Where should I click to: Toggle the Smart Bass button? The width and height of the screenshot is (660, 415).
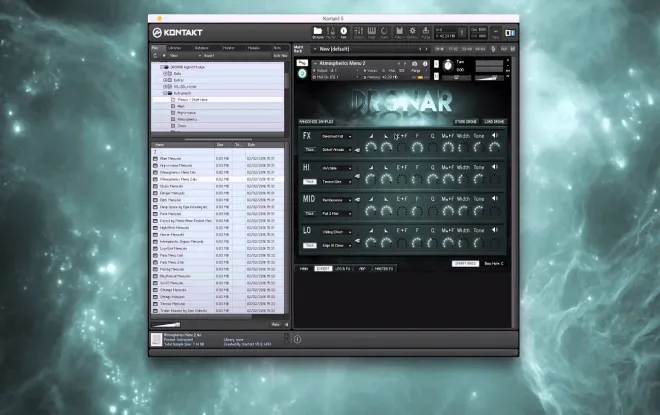click(465, 263)
